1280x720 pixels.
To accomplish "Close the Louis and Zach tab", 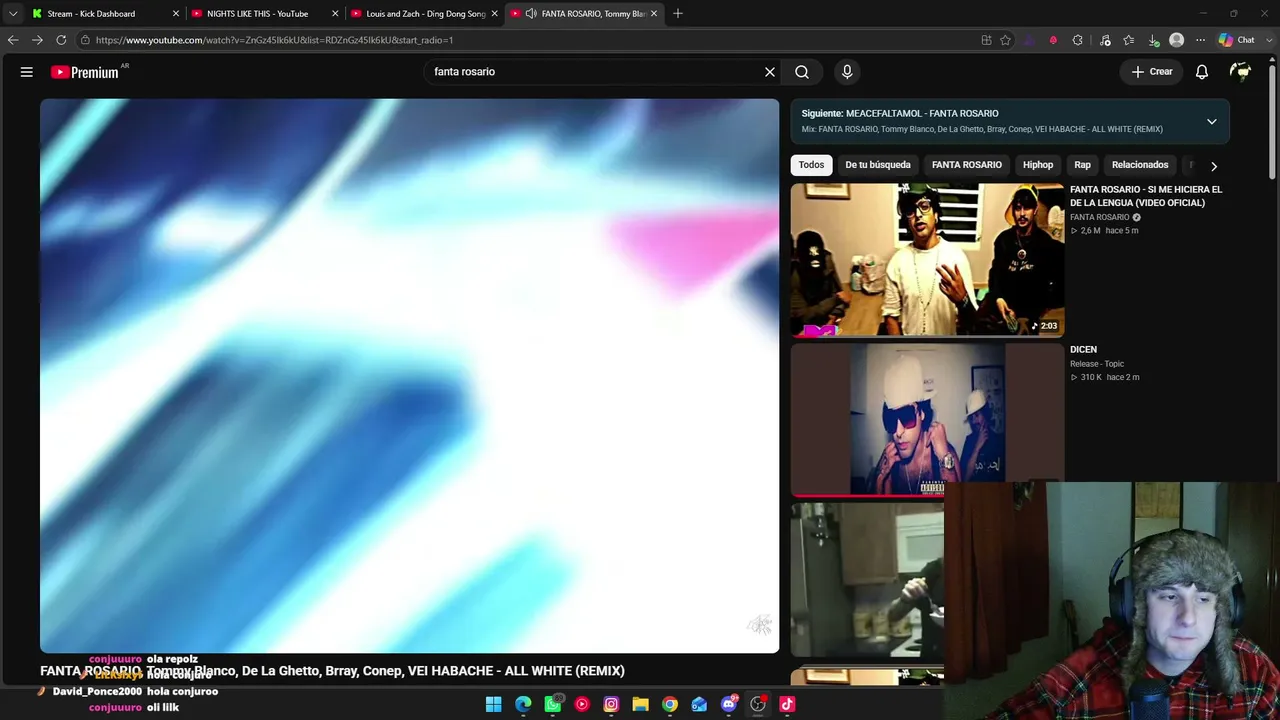I will tap(494, 14).
